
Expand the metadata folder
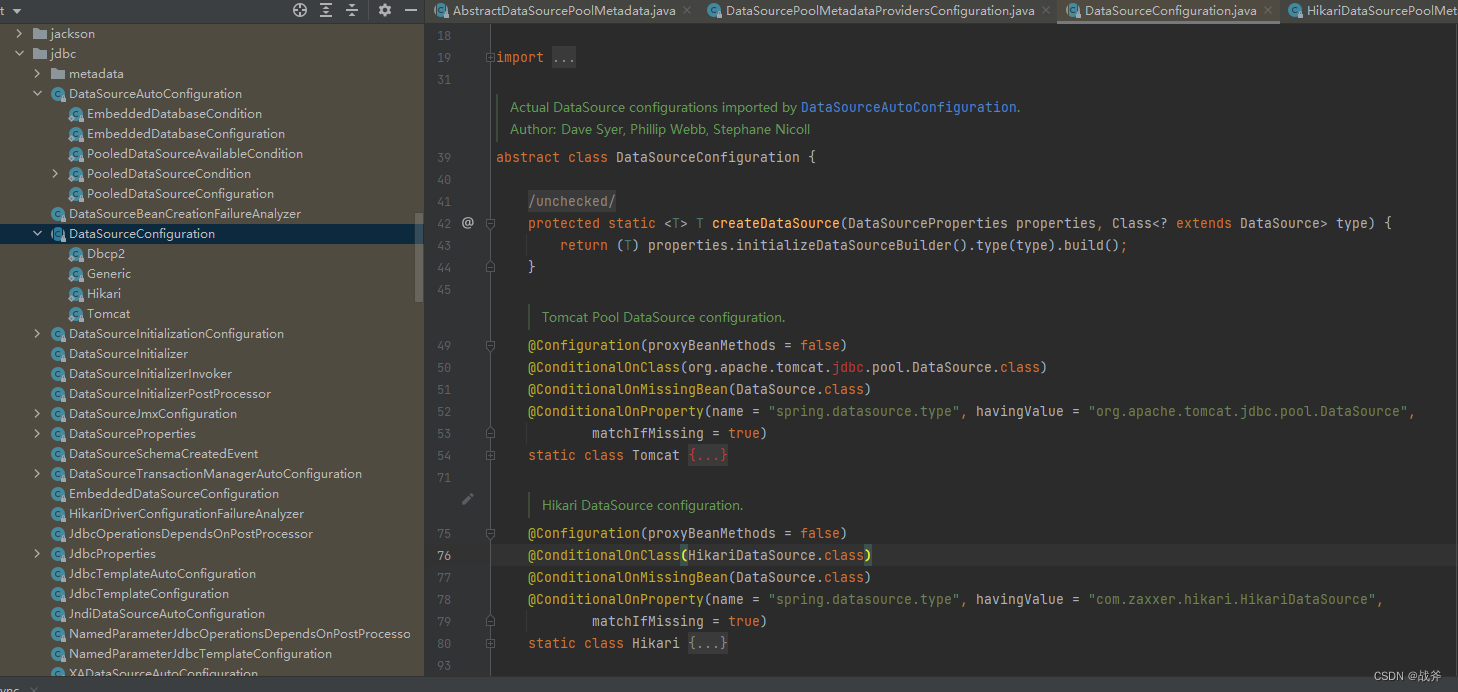click(x=37, y=73)
